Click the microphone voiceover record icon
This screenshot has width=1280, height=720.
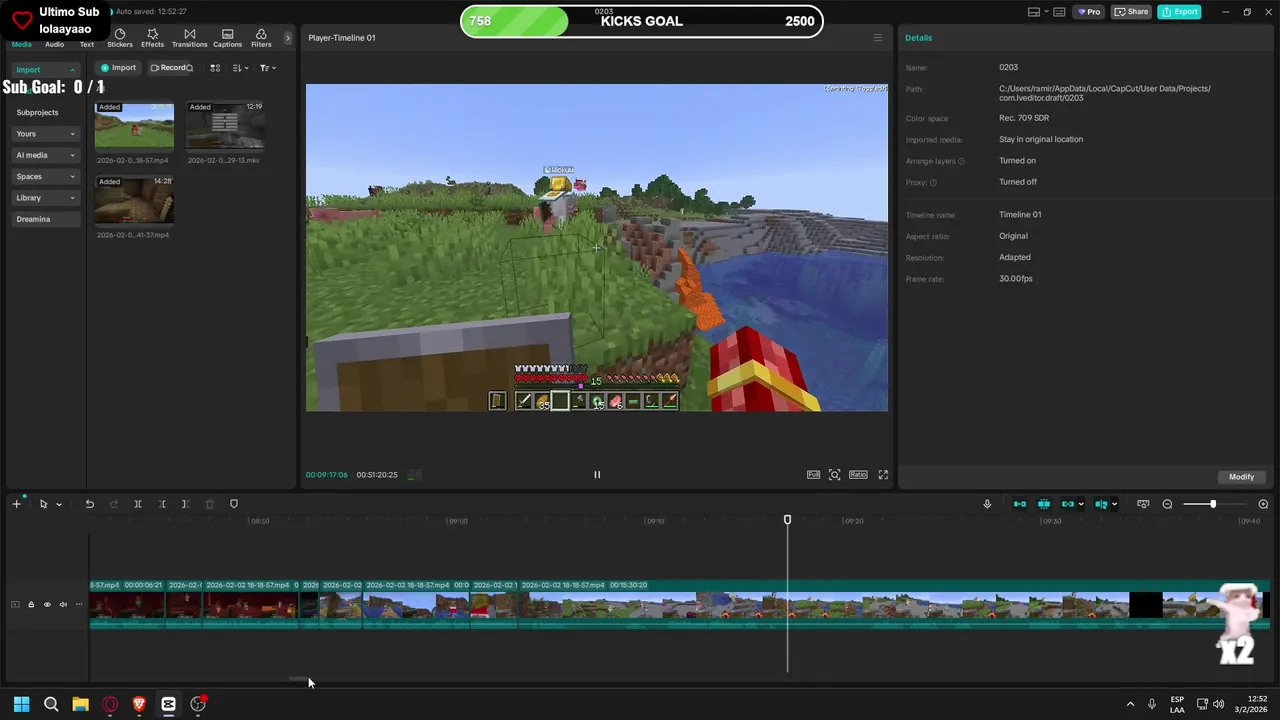(x=987, y=504)
